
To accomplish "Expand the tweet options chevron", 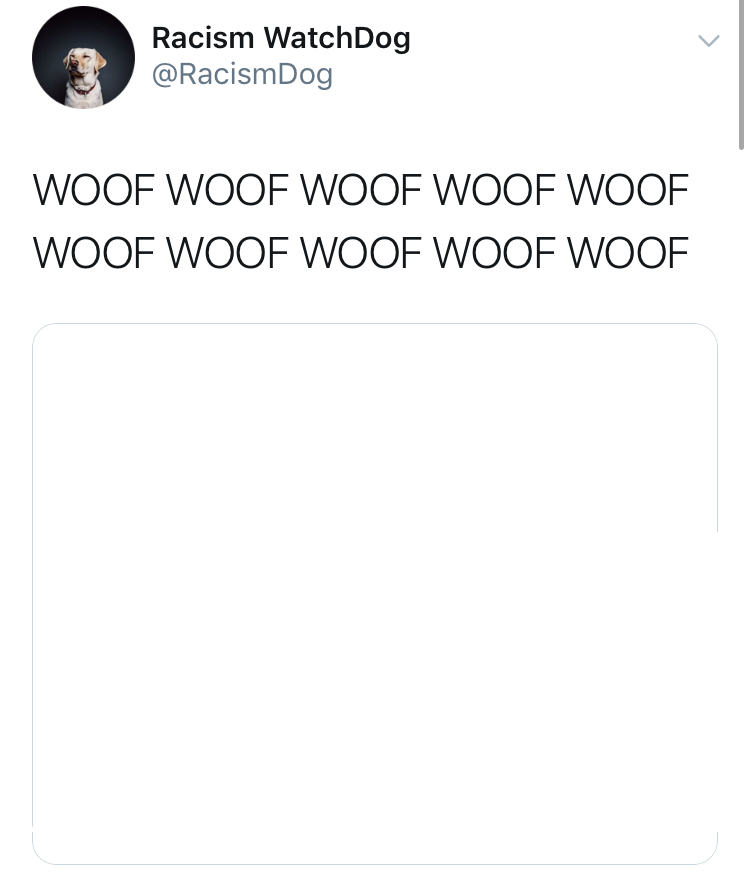I will pos(709,41).
